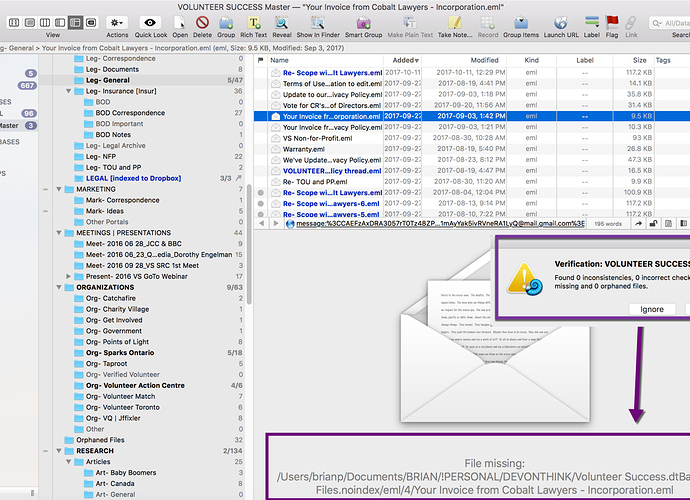This screenshot has height=500, width=690.
Task: Create a Rich Text document
Action: click(x=254, y=22)
